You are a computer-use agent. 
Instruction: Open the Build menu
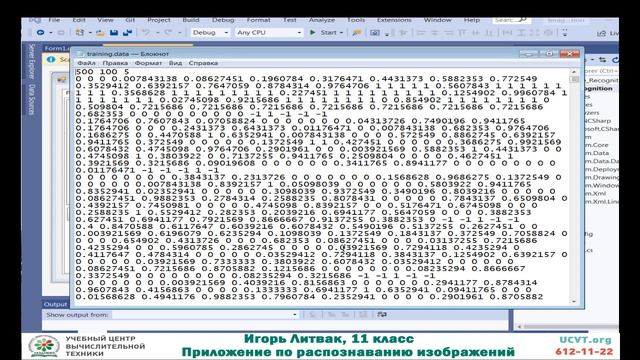191,20
